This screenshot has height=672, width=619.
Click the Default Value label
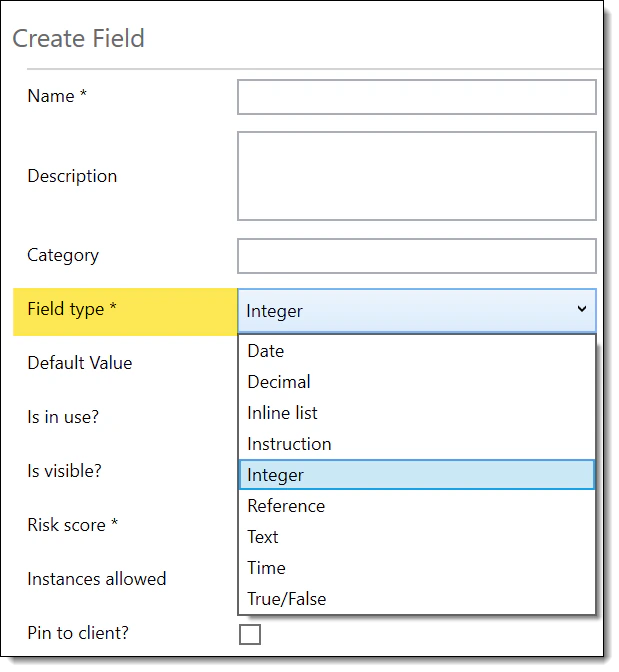80,363
